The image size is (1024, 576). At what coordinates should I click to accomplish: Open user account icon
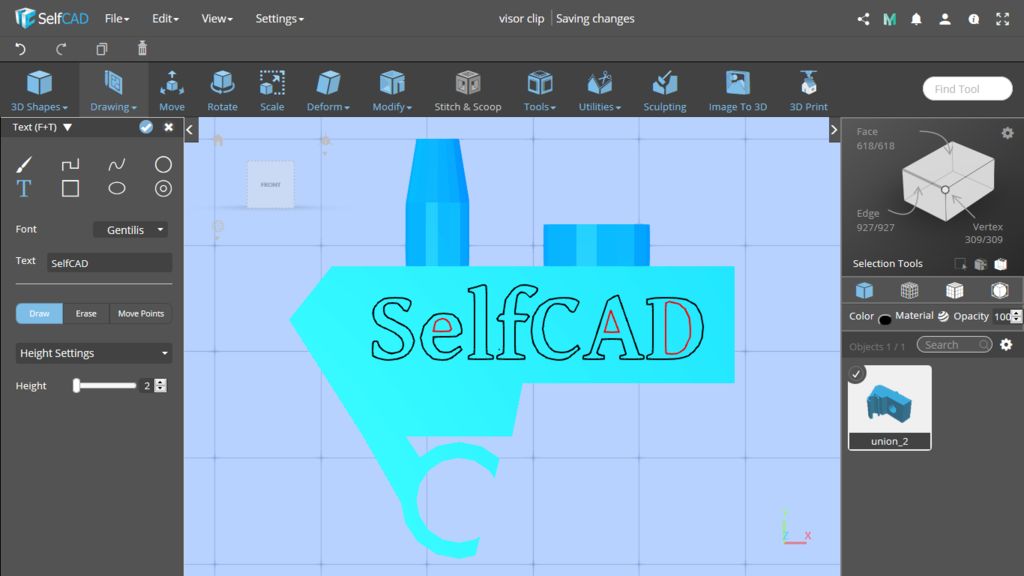tap(945, 19)
